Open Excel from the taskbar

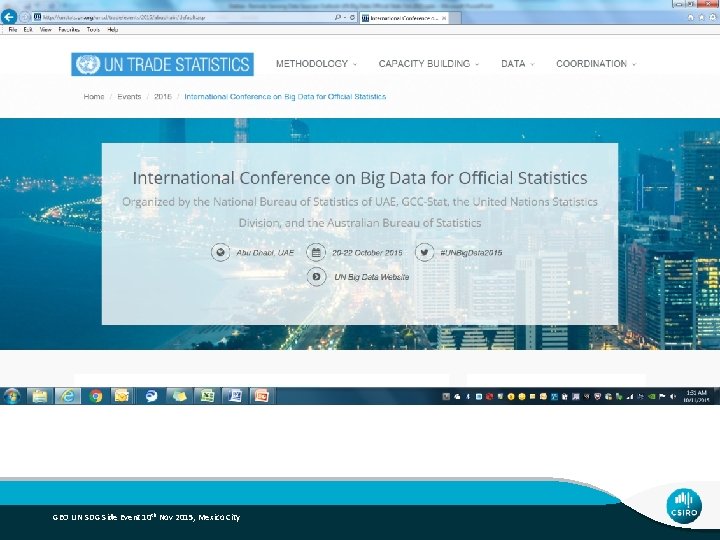click(207, 396)
